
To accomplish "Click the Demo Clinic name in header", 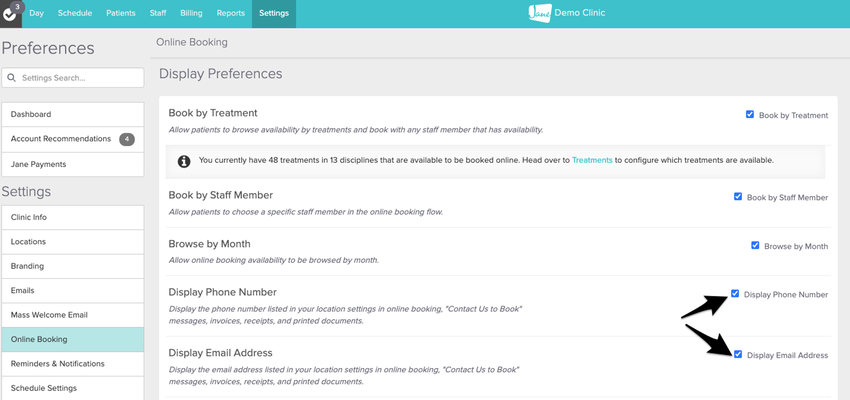I will [580, 13].
